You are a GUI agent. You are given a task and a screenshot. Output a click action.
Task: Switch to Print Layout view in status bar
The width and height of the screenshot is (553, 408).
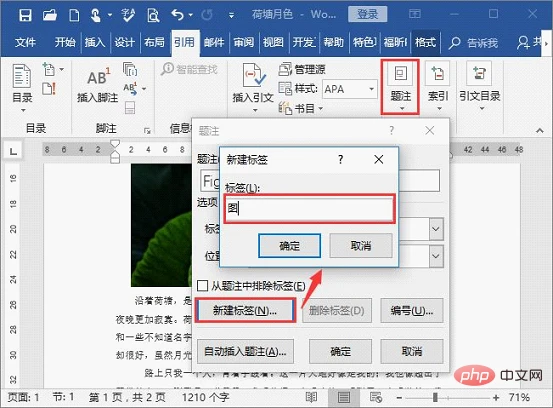344,398
